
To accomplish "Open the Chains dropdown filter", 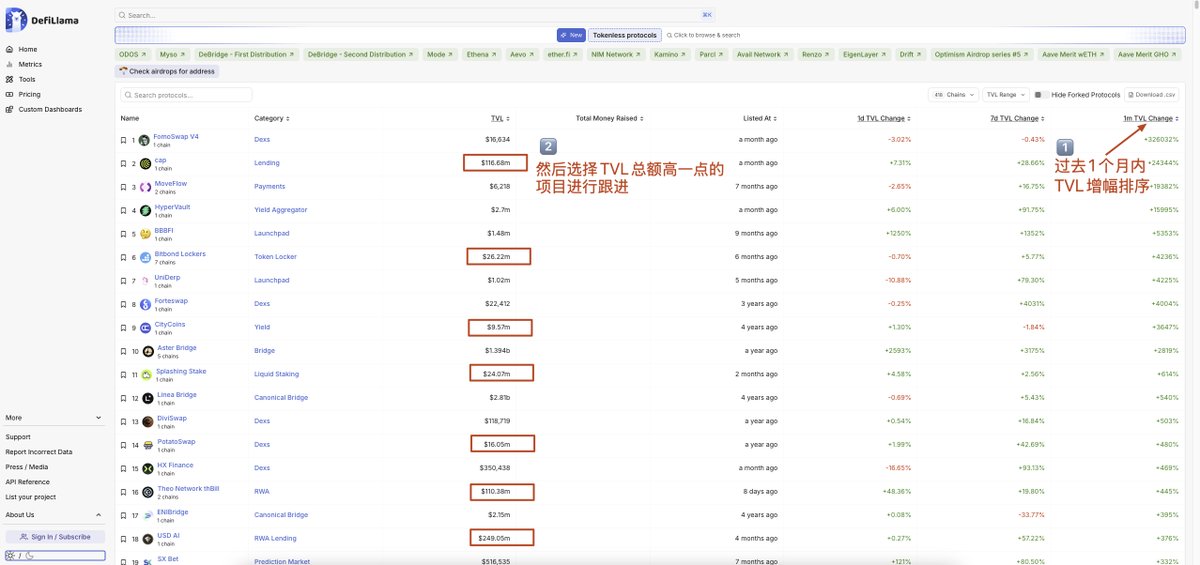I will pyautogui.click(x=952, y=95).
